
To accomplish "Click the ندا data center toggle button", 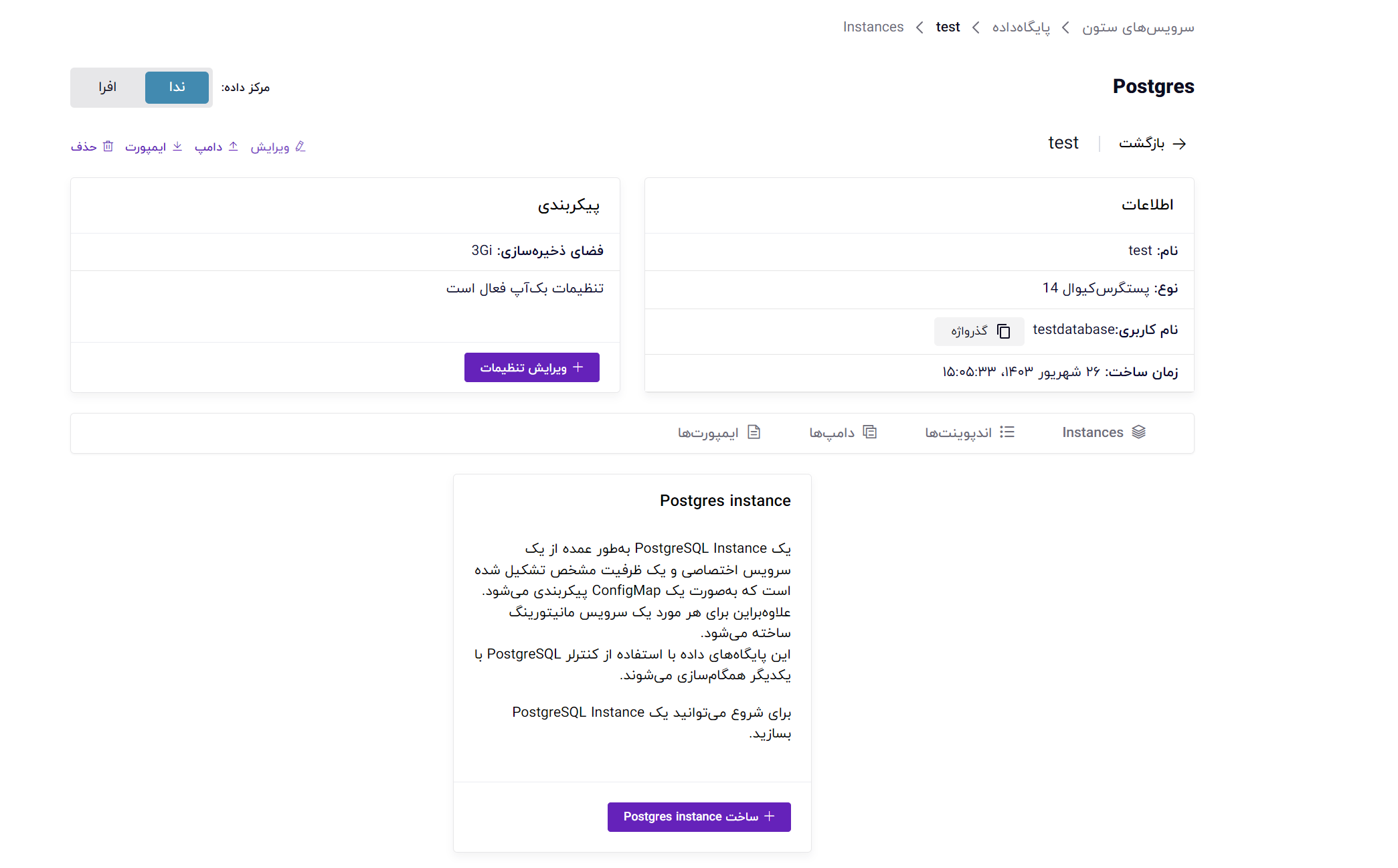I will (178, 88).
